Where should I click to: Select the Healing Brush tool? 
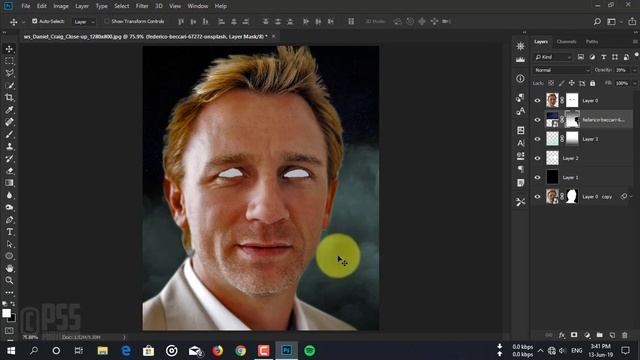(x=9, y=122)
